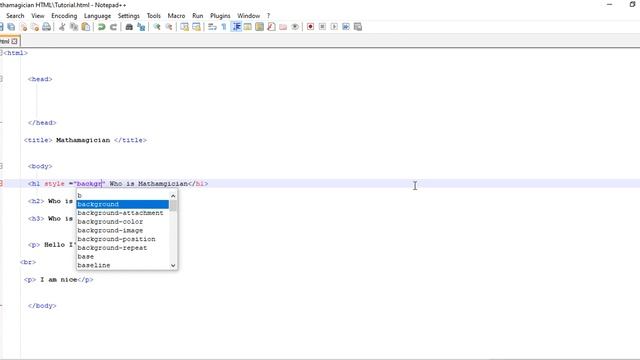Click the <br> tag in the editor
Viewport: 640px width, 360px height.
(28, 262)
